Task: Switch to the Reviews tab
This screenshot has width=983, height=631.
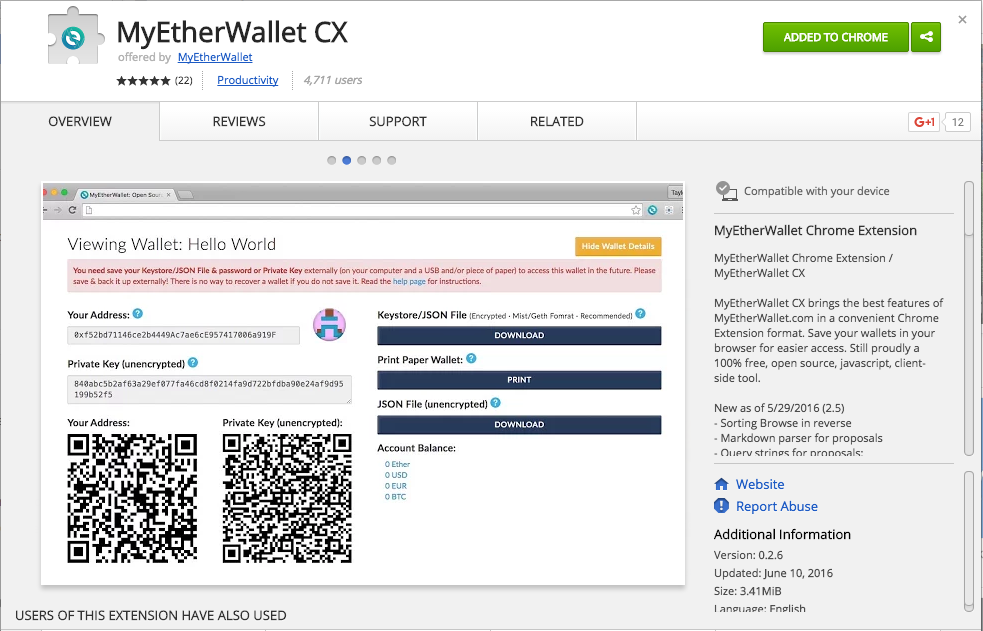Action: coord(239,122)
